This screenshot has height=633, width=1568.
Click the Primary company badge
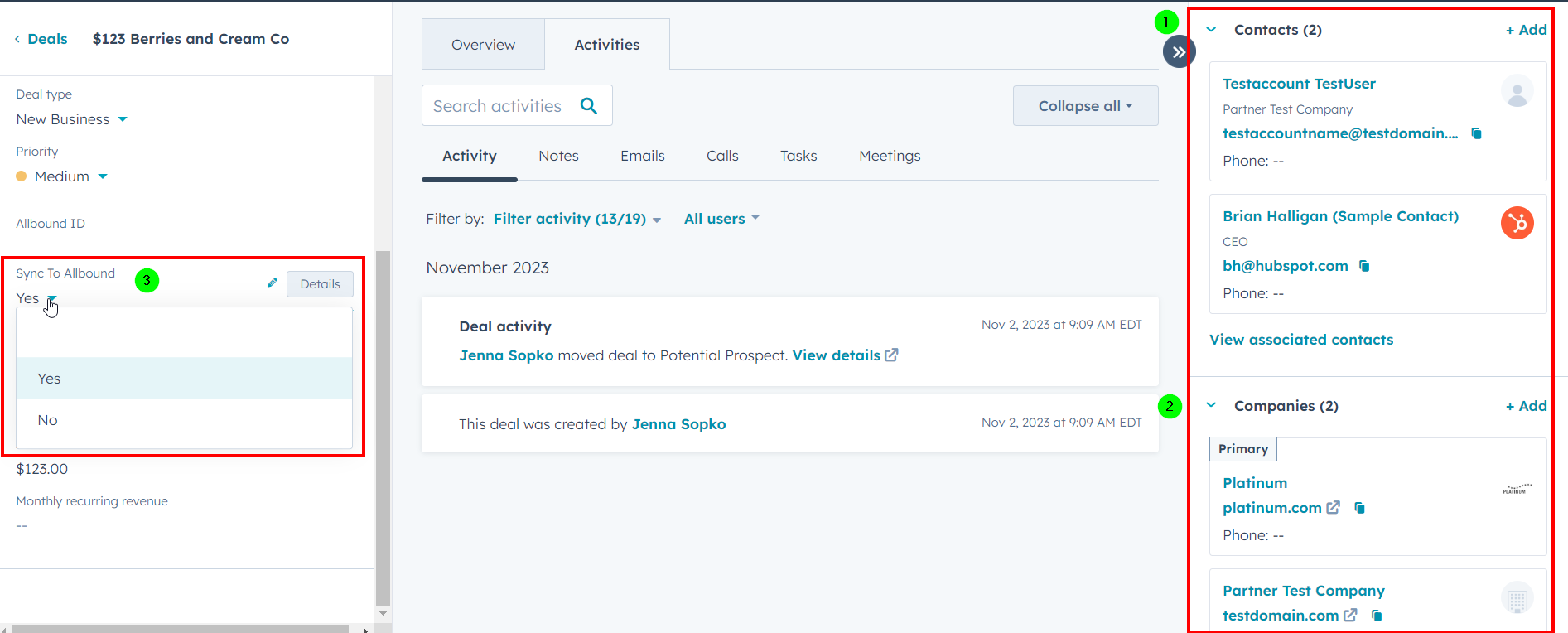point(1243,449)
